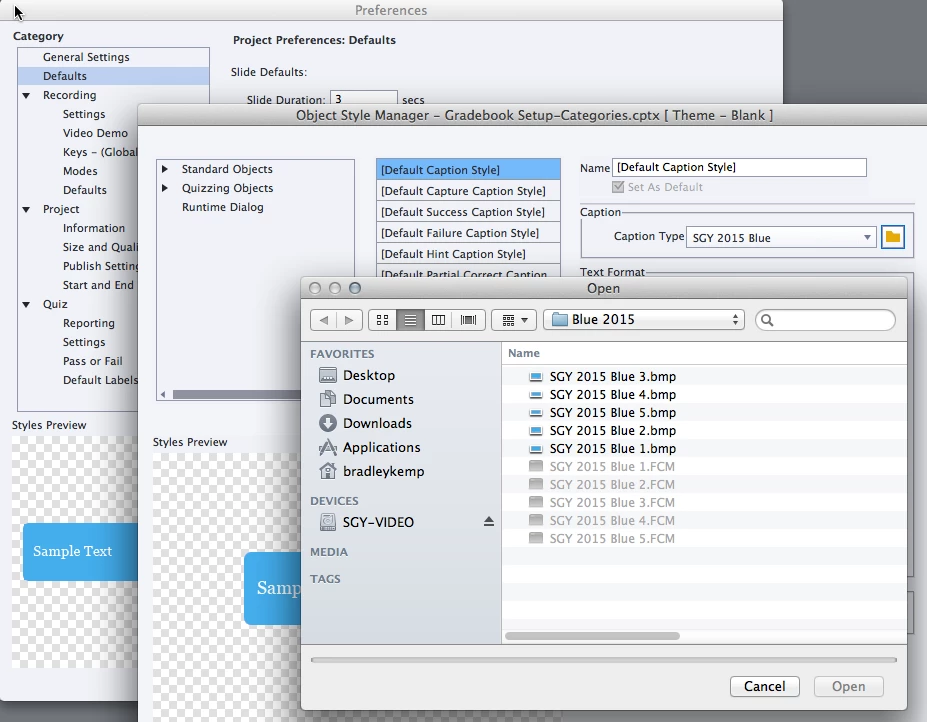The height and width of the screenshot is (722, 927).
Task: Collapse the Recording category in Preferences
Action: click(x=26, y=95)
